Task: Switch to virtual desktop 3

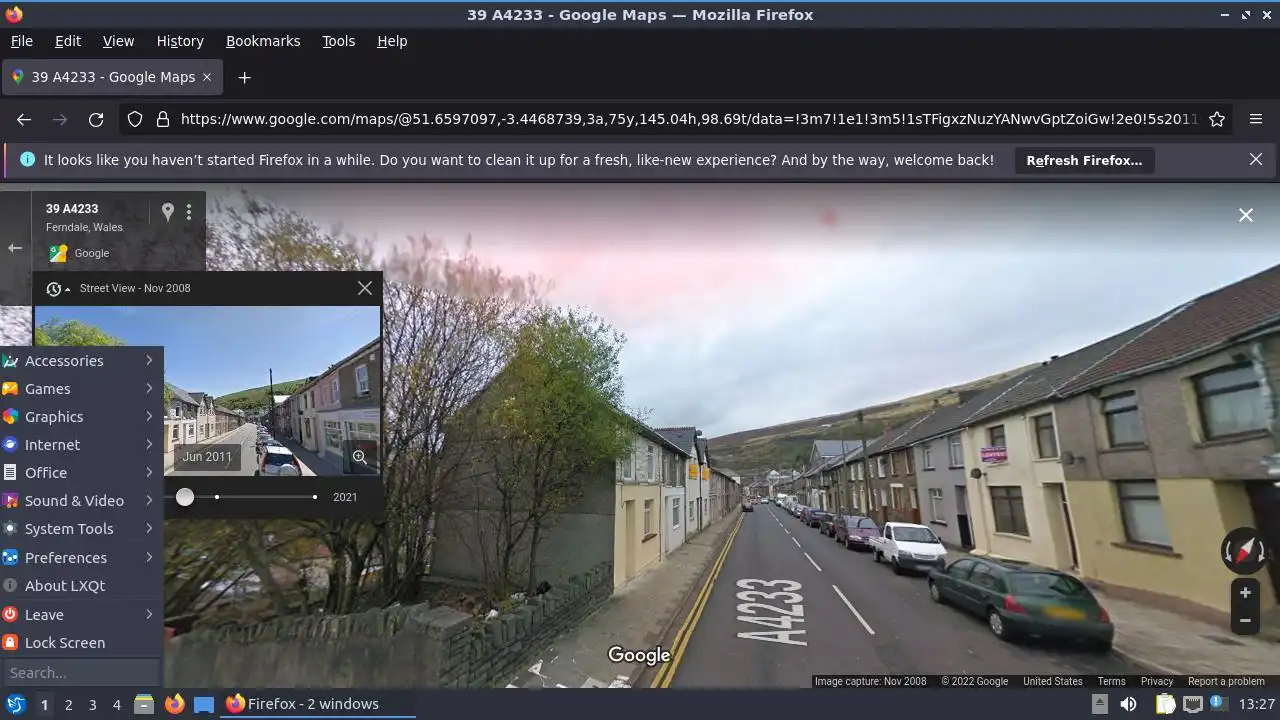Action: click(x=92, y=705)
